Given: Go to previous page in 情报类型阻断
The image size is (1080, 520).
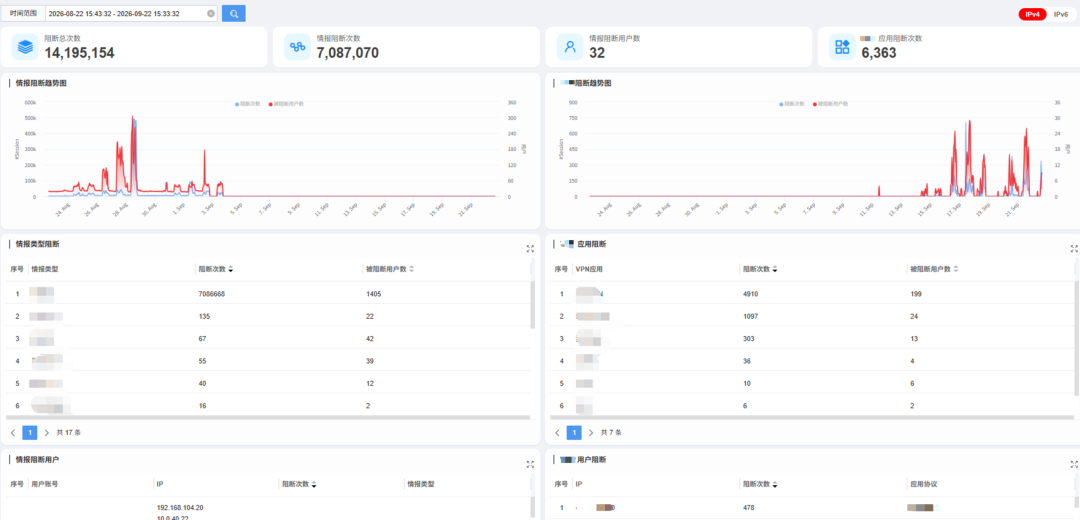Looking at the screenshot, I should [13, 433].
